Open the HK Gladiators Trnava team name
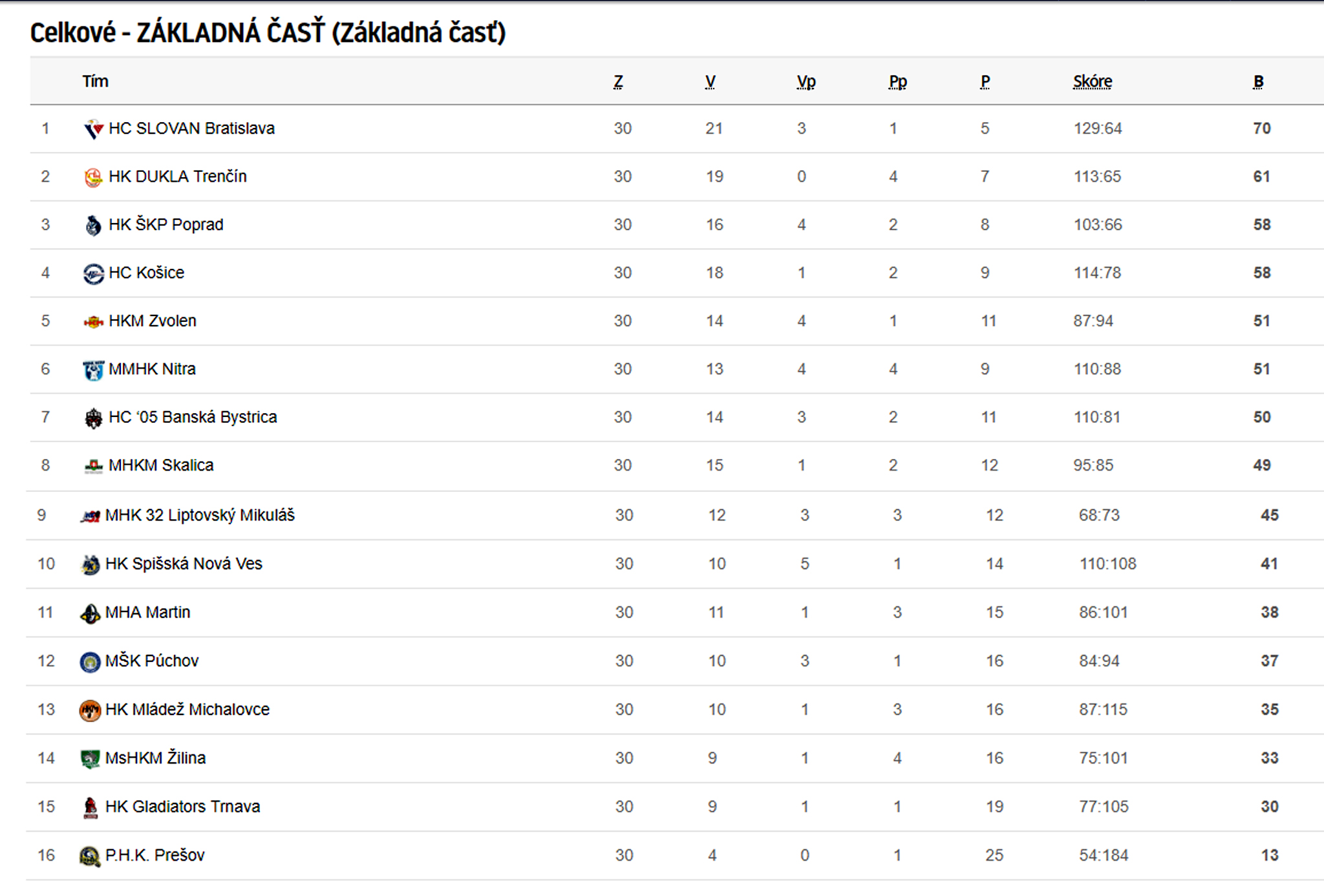This screenshot has width=1324, height=896. coord(183,807)
